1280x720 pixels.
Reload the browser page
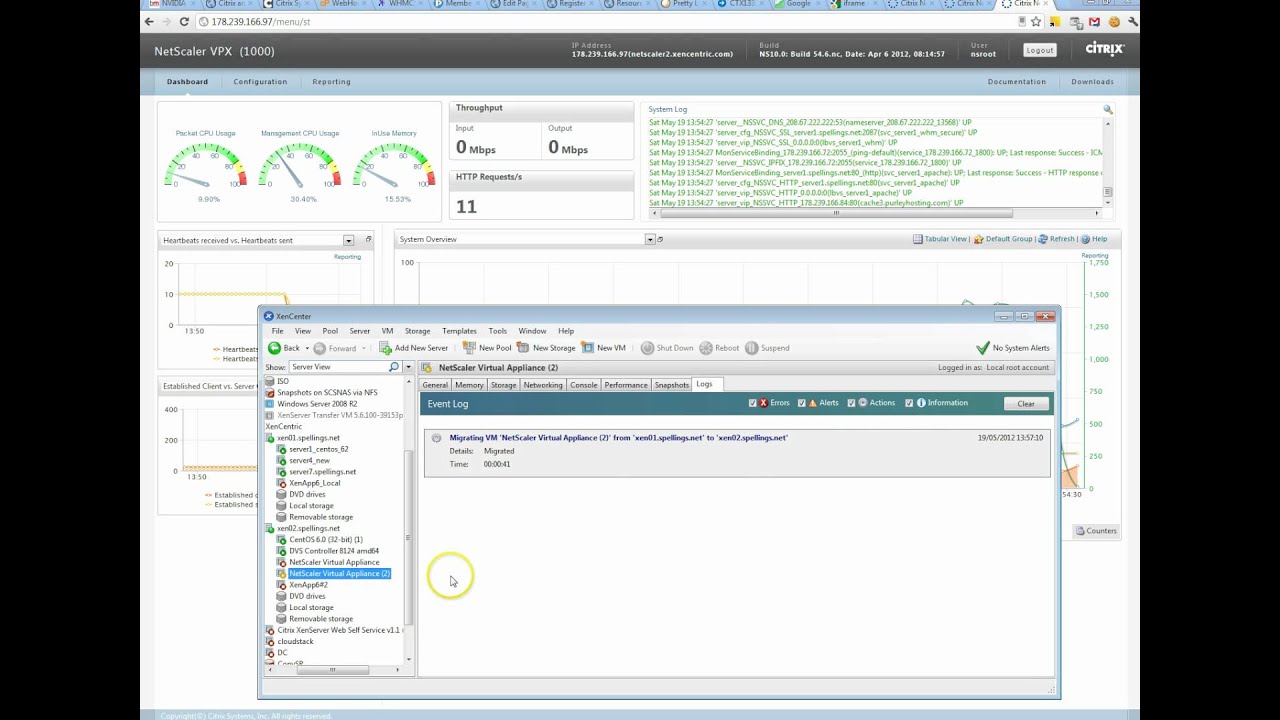(184, 21)
